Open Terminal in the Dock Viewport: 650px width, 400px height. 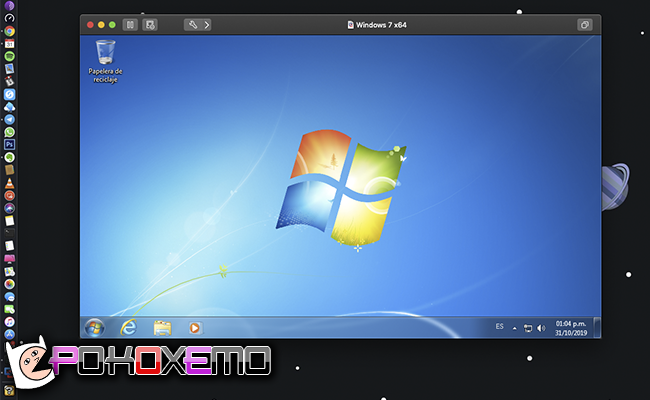tap(10, 233)
